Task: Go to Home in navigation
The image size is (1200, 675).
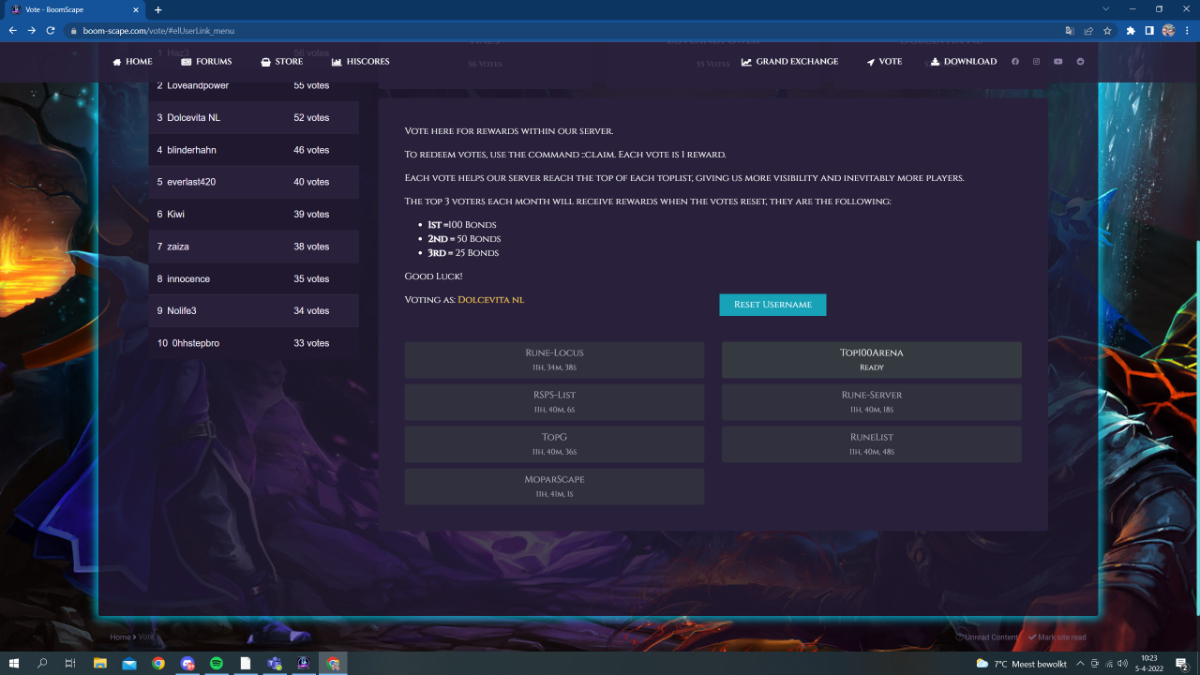Action: pyautogui.click(x=133, y=61)
